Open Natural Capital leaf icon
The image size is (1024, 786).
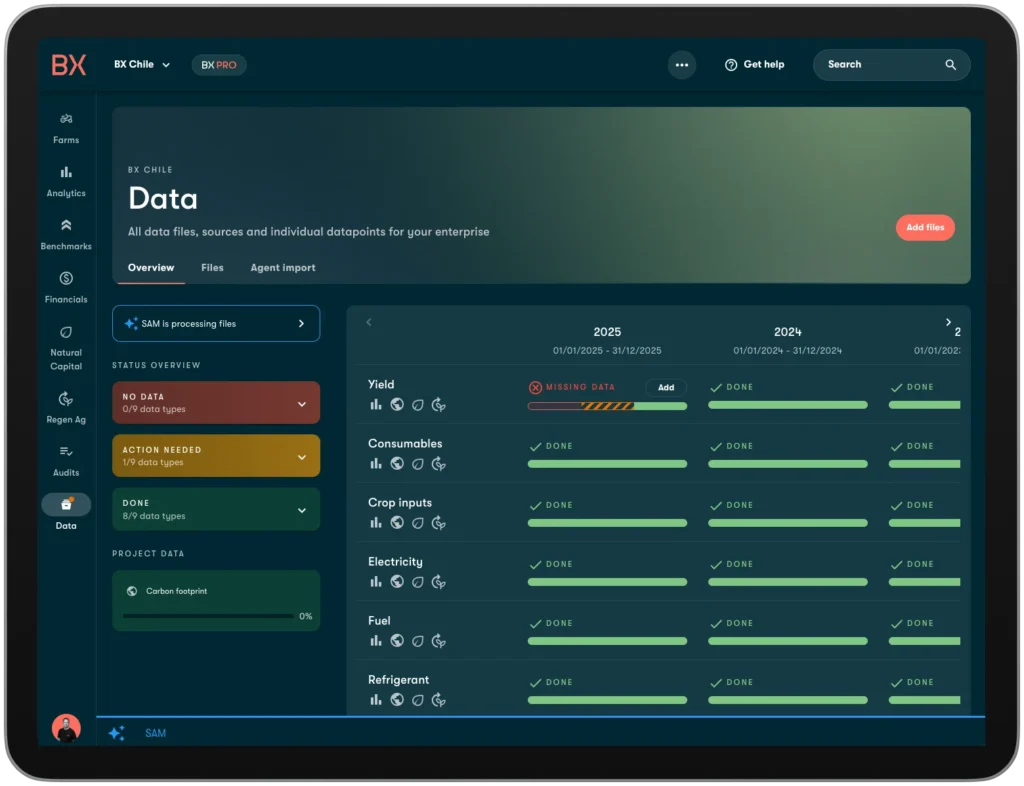pos(66,332)
